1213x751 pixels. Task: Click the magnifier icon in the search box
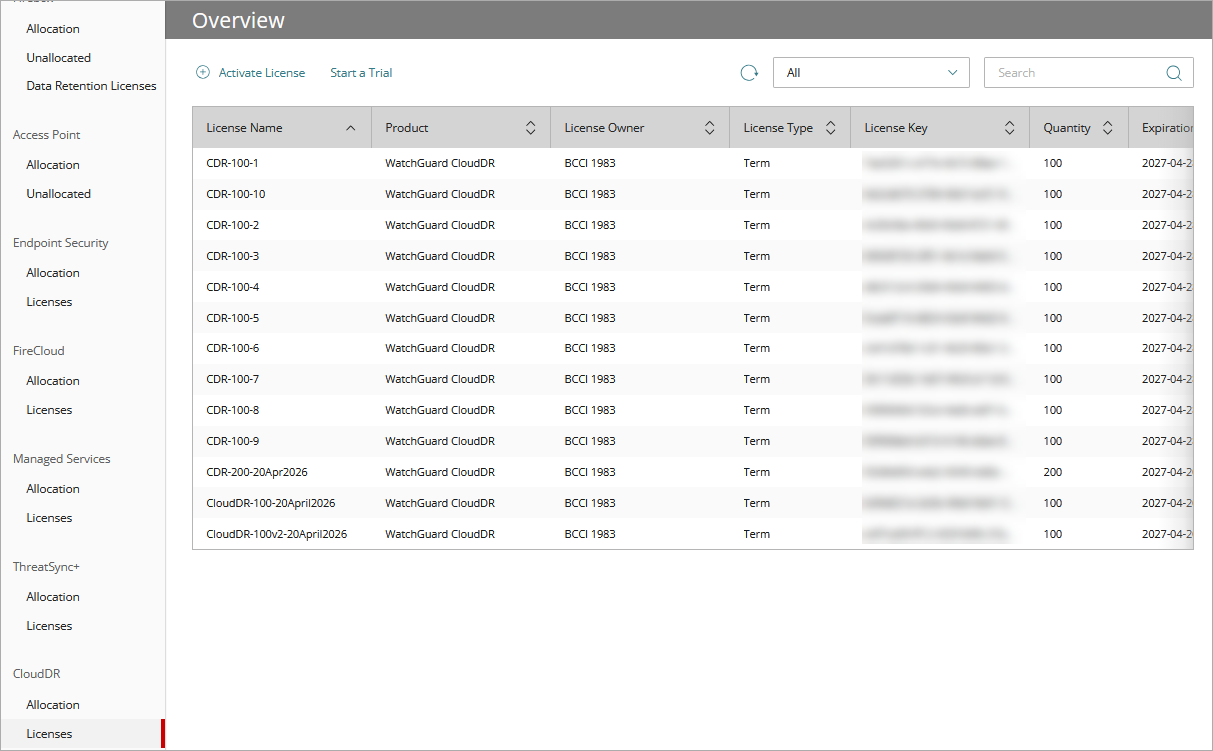coord(1174,73)
